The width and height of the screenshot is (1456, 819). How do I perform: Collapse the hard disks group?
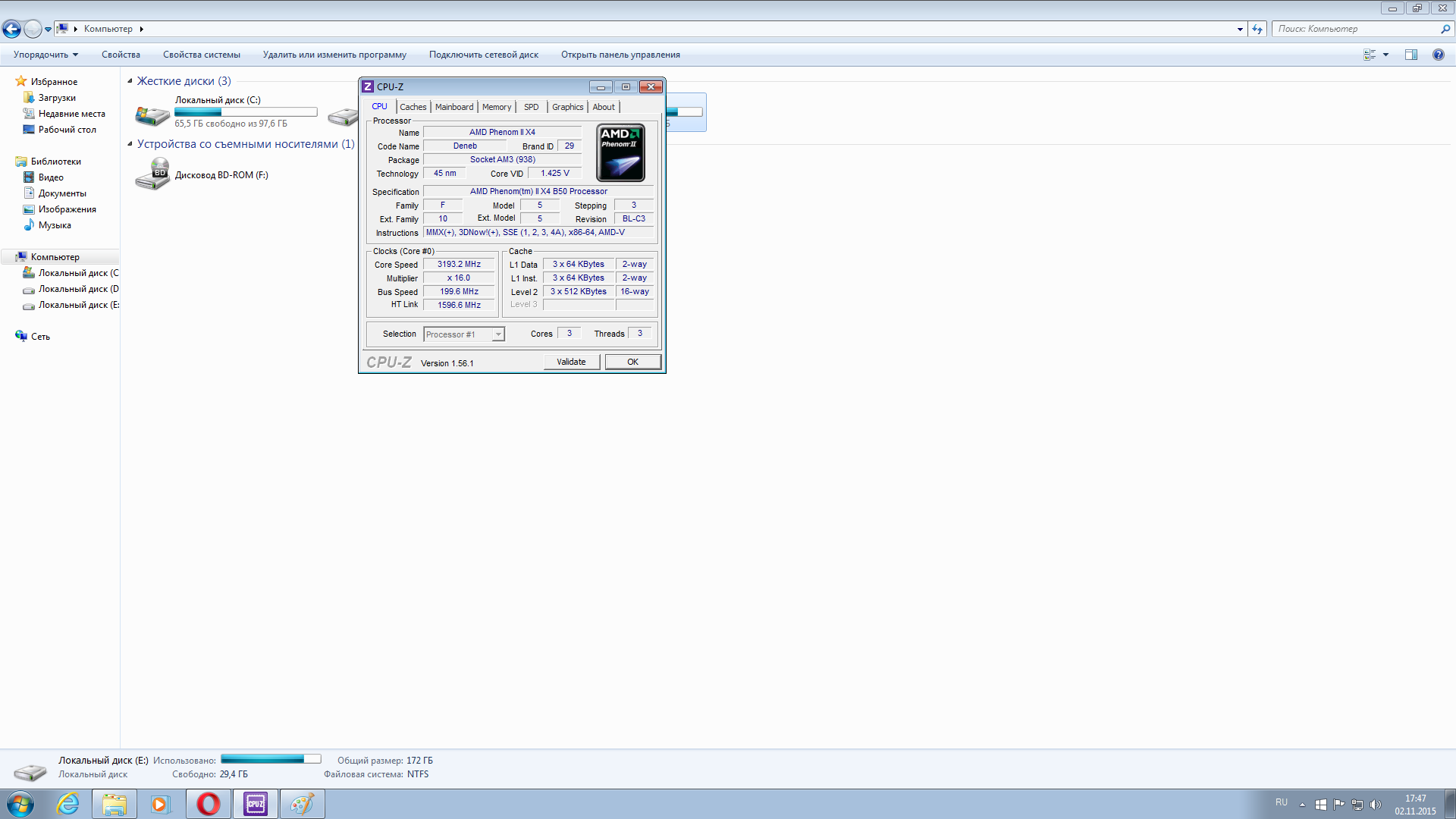(x=130, y=81)
